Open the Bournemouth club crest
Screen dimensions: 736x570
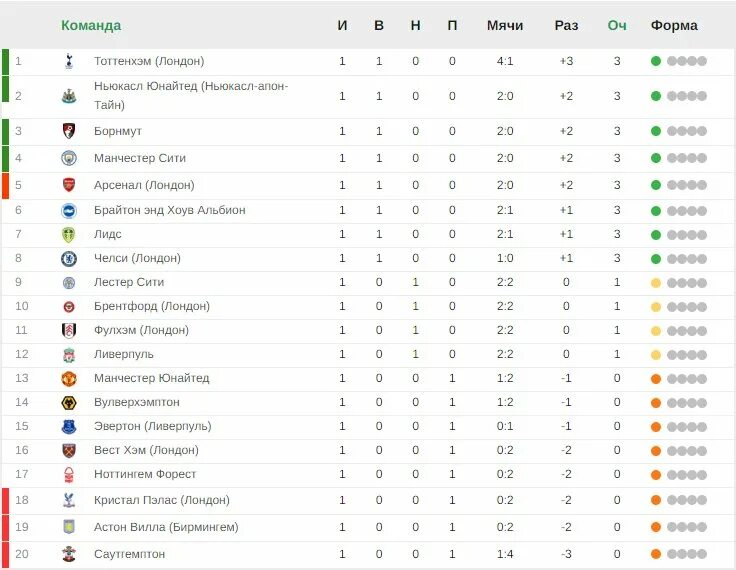pos(69,131)
